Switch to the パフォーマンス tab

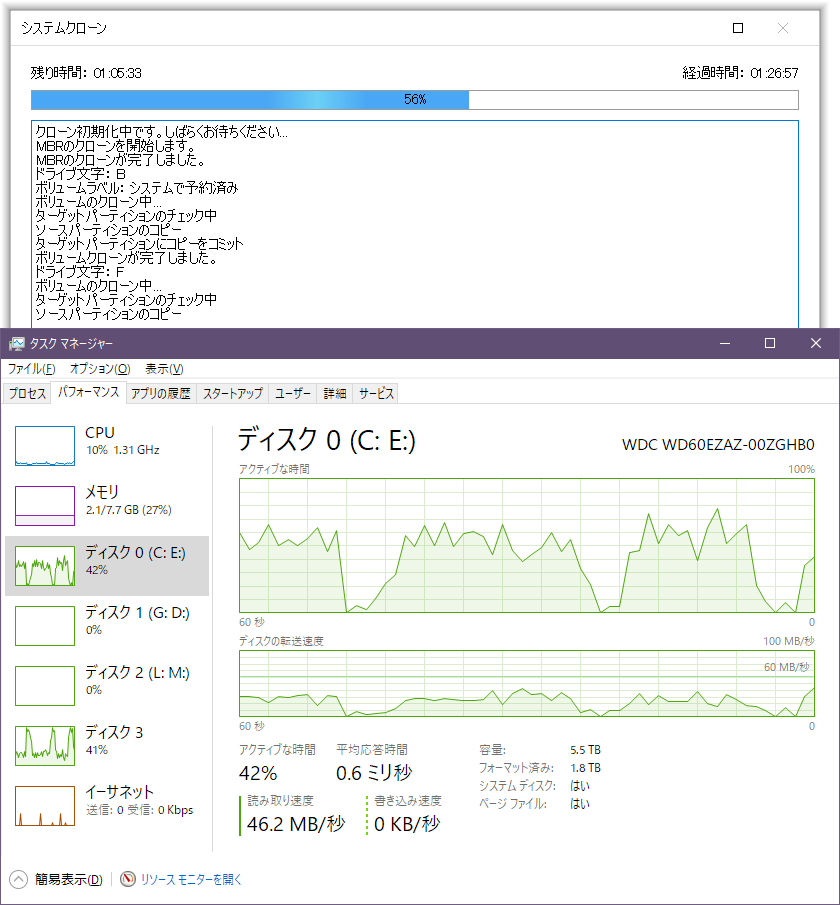[92, 393]
